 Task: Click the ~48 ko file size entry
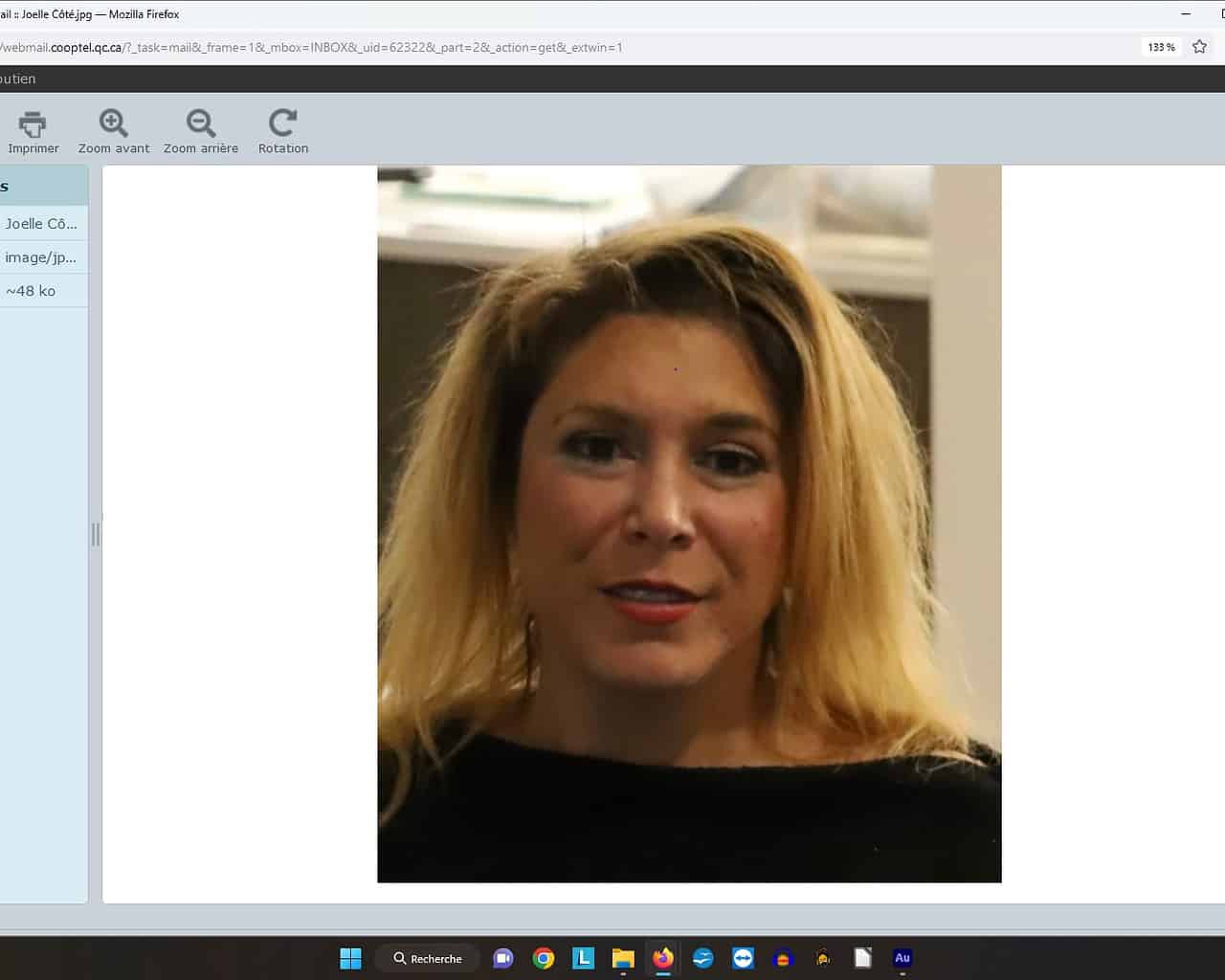tap(31, 291)
